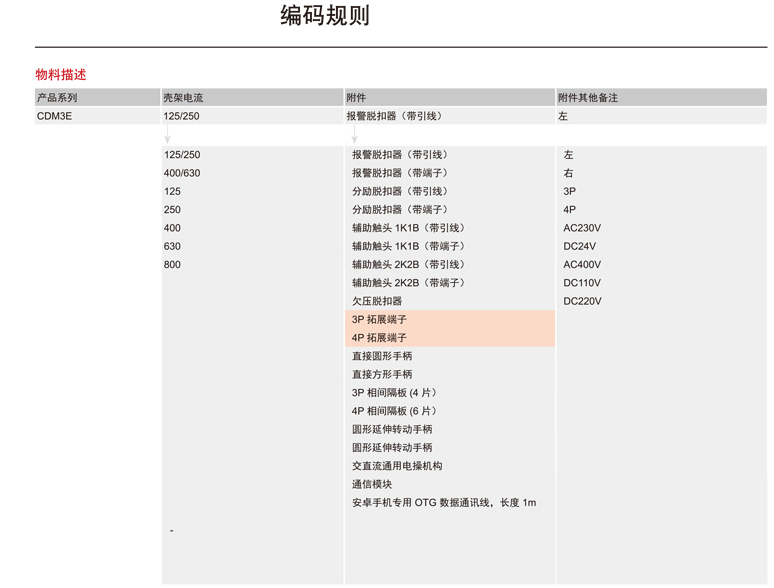Viewport: 774px width, 588px height.
Task: Click the 附件其他备注 column header
Action: pyautogui.click(x=588, y=98)
